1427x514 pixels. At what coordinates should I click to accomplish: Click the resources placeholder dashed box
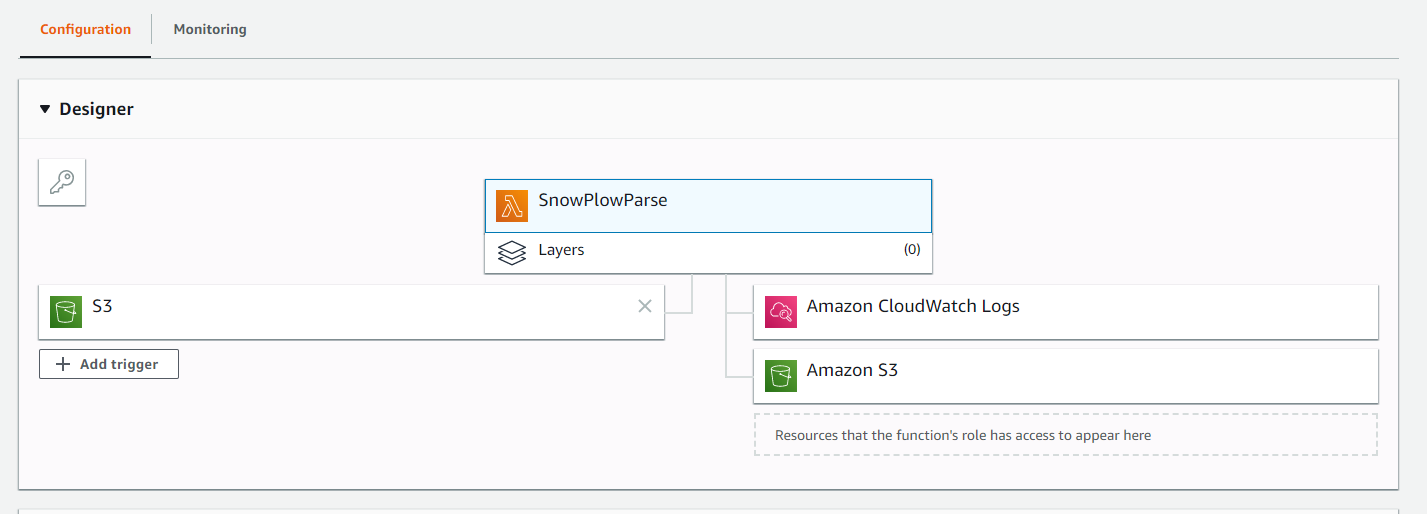(1066, 435)
